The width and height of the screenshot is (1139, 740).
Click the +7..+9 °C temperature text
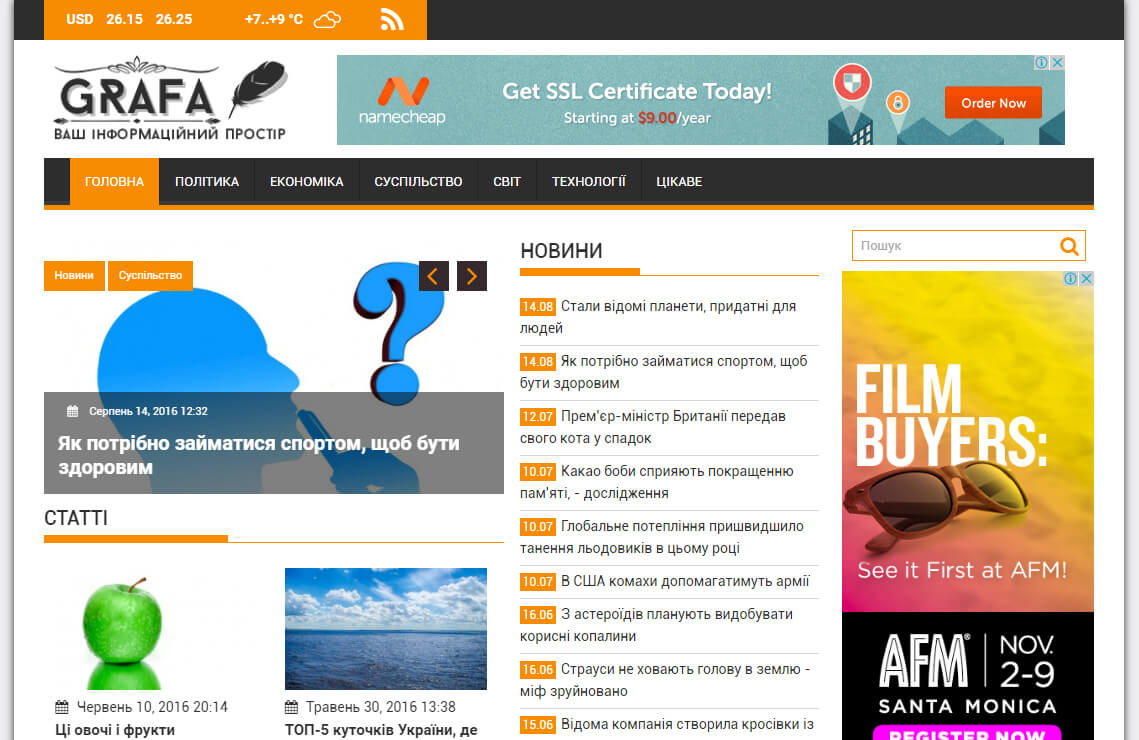pos(274,20)
